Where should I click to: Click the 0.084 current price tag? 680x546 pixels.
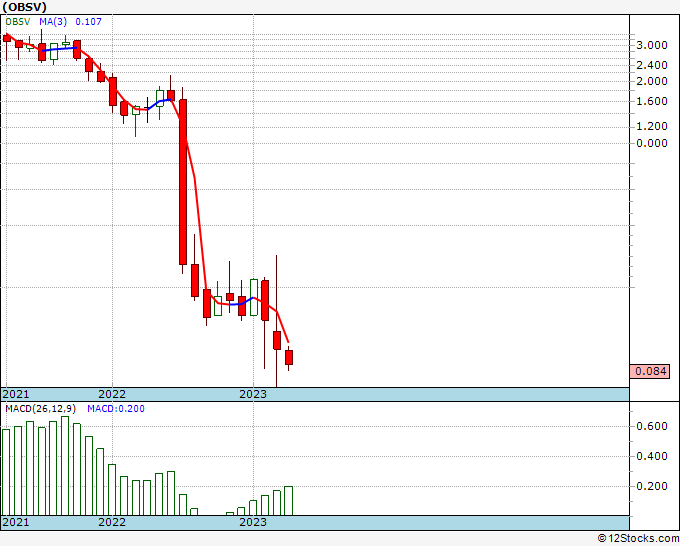click(x=650, y=371)
